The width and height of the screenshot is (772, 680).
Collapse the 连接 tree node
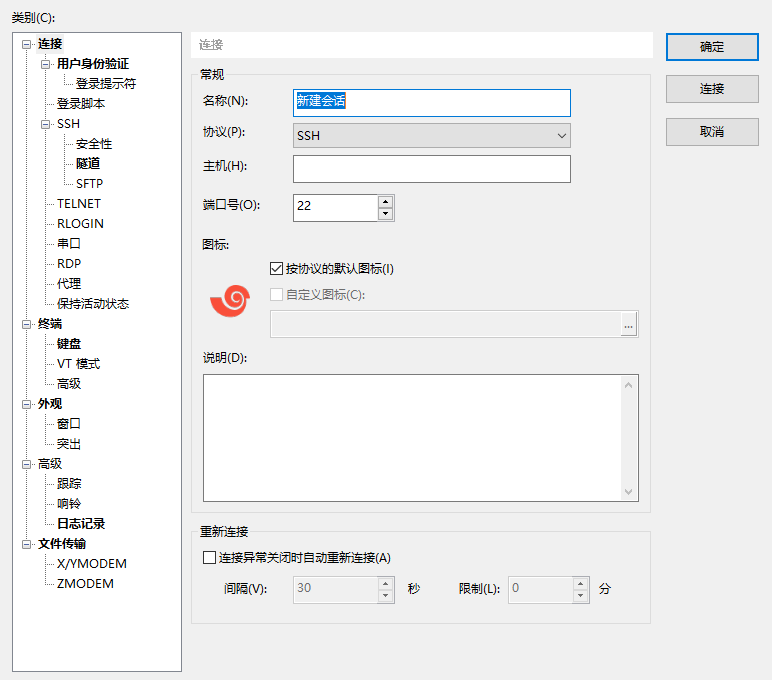point(27,44)
